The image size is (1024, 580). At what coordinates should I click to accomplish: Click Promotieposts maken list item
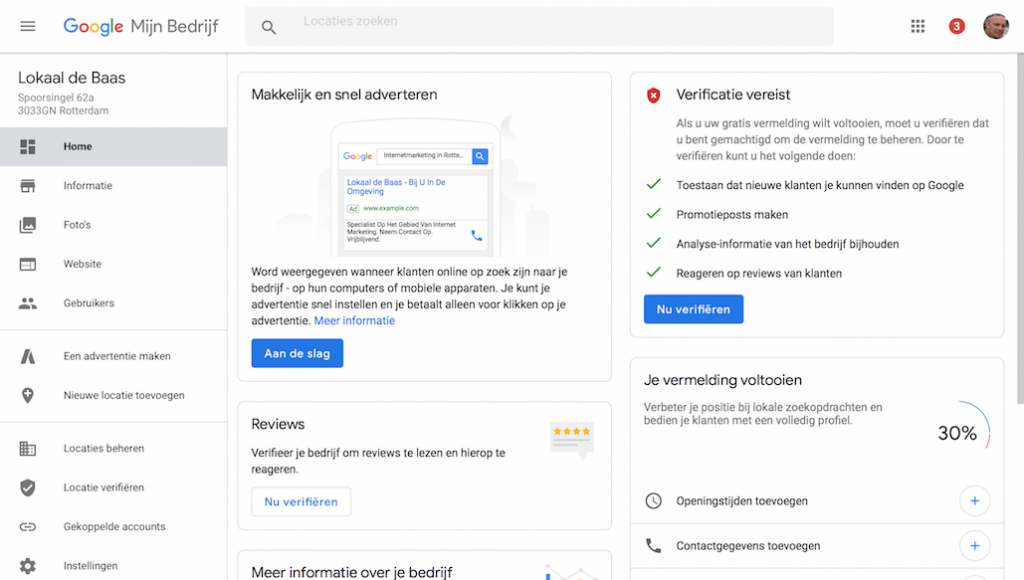pyautogui.click(x=732, y=214)
